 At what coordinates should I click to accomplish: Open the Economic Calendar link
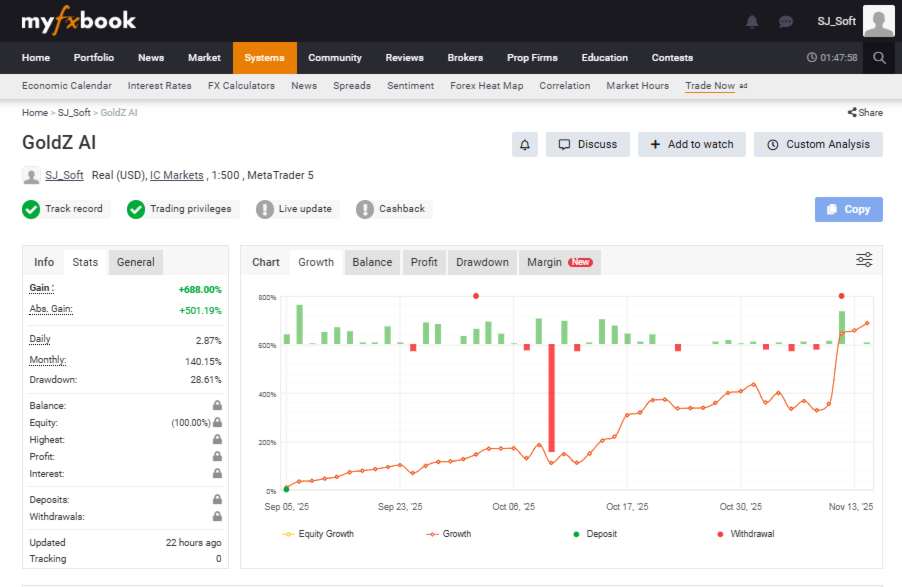[67, 86]
